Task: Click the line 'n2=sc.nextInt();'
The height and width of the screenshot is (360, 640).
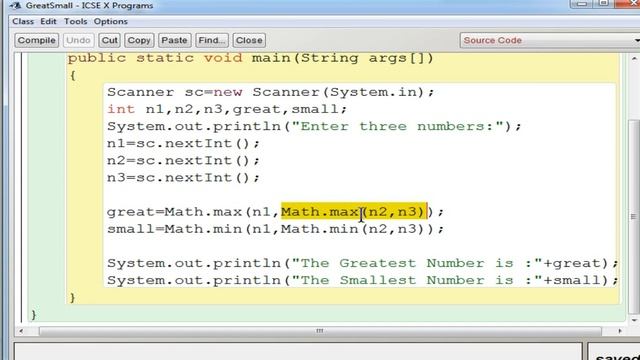Action: [x=183, y=161]
